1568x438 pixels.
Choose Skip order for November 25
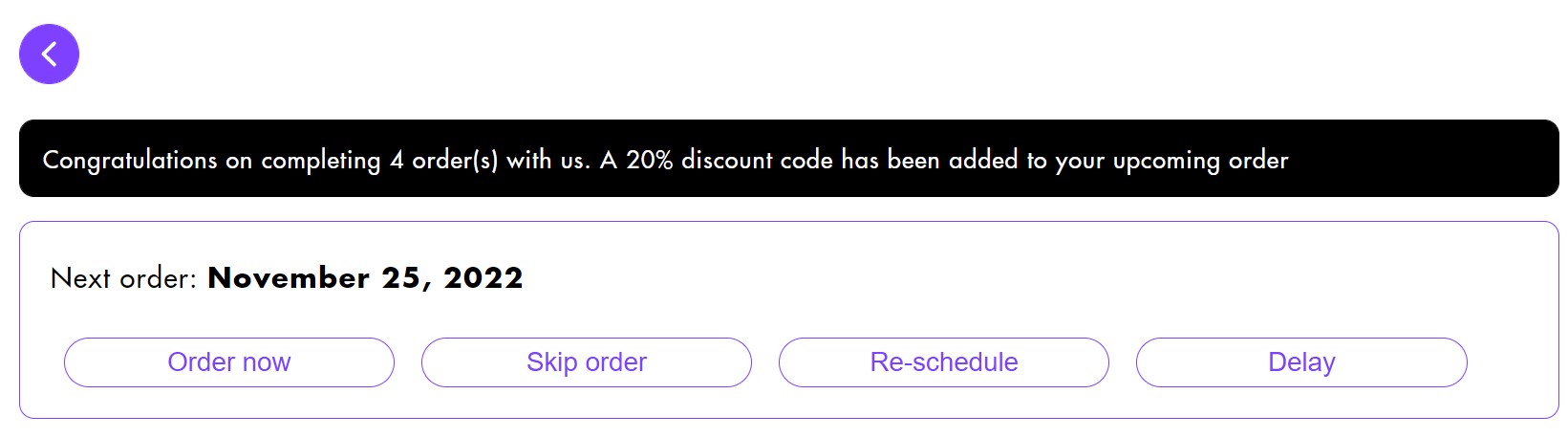[587, 362]
